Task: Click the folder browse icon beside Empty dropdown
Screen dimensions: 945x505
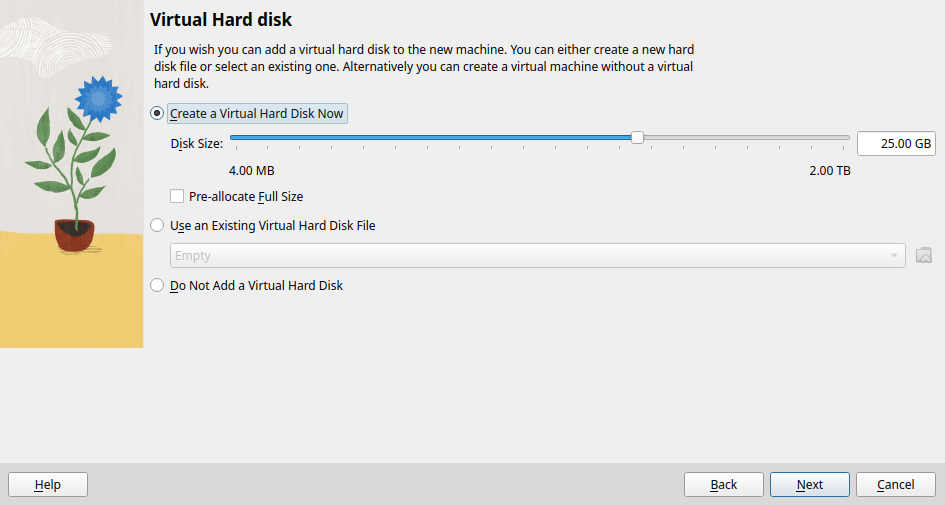Action: [x=923, y=256]
